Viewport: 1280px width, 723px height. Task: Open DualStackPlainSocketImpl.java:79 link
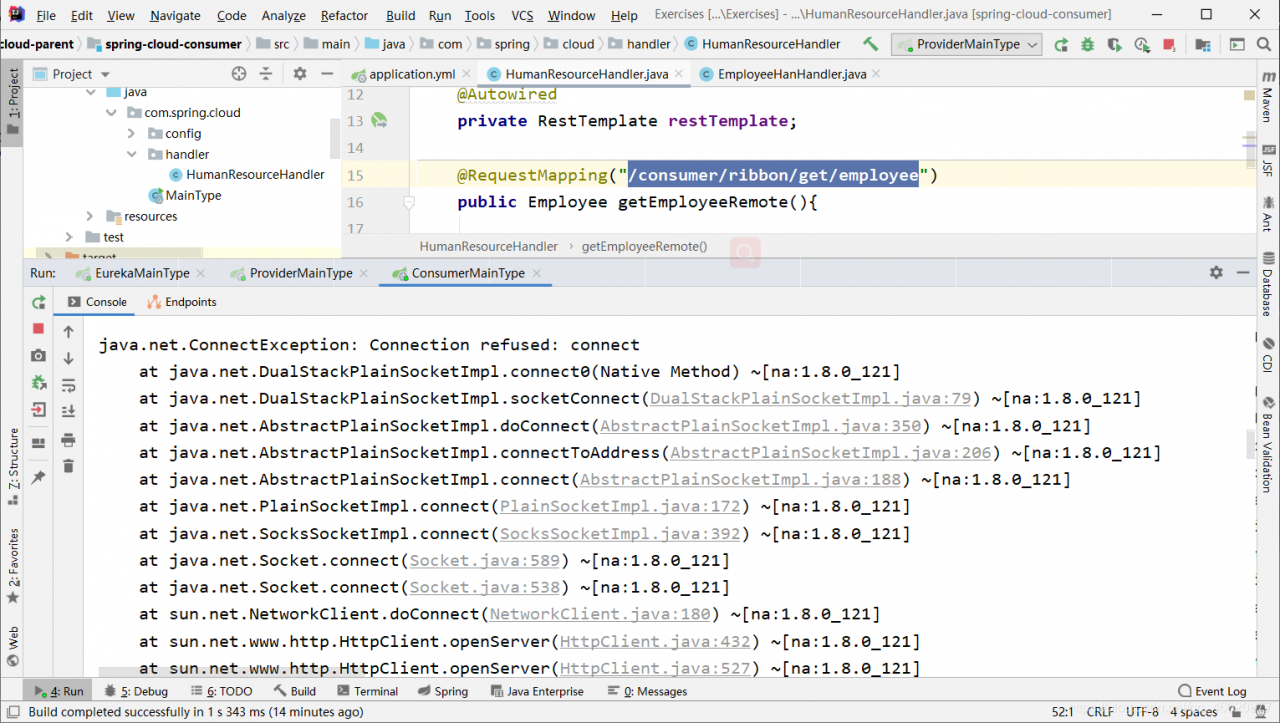click(811, 399)
